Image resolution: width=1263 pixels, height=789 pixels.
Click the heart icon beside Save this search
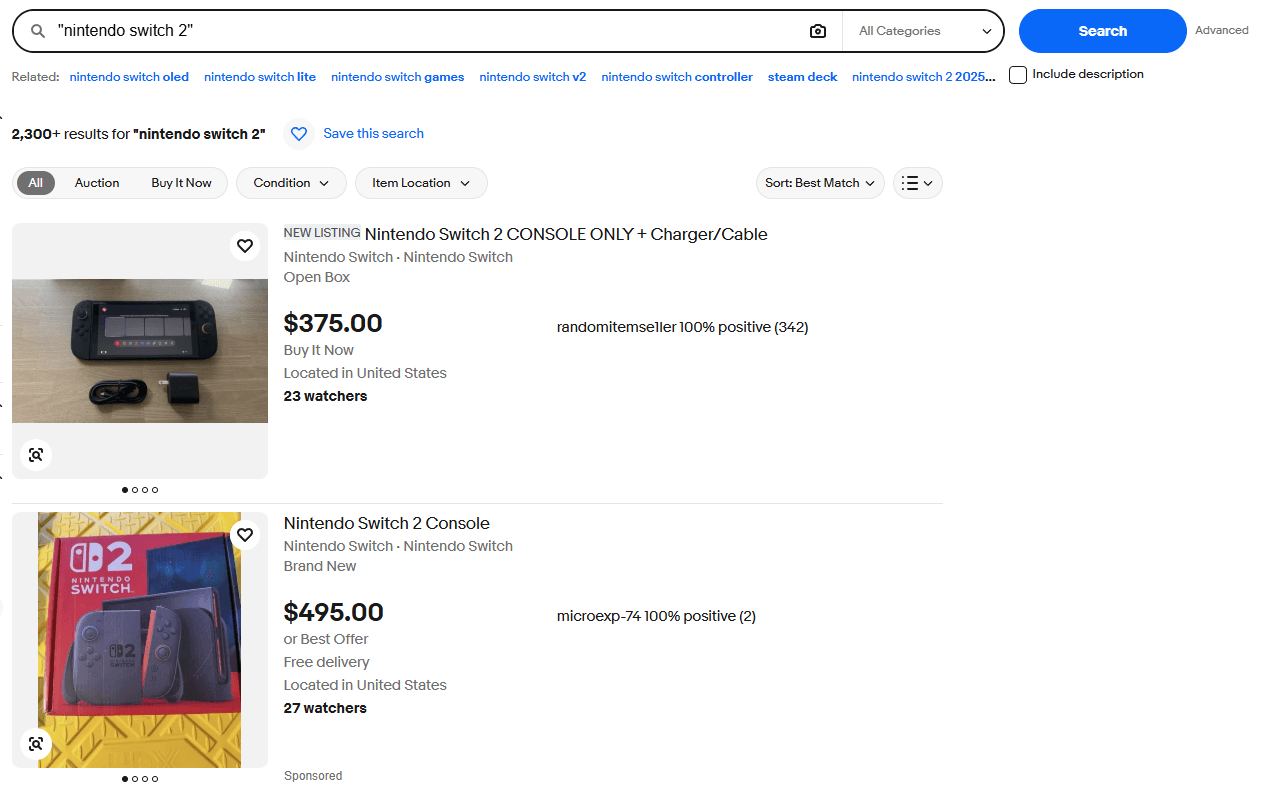tap(298, 134)
